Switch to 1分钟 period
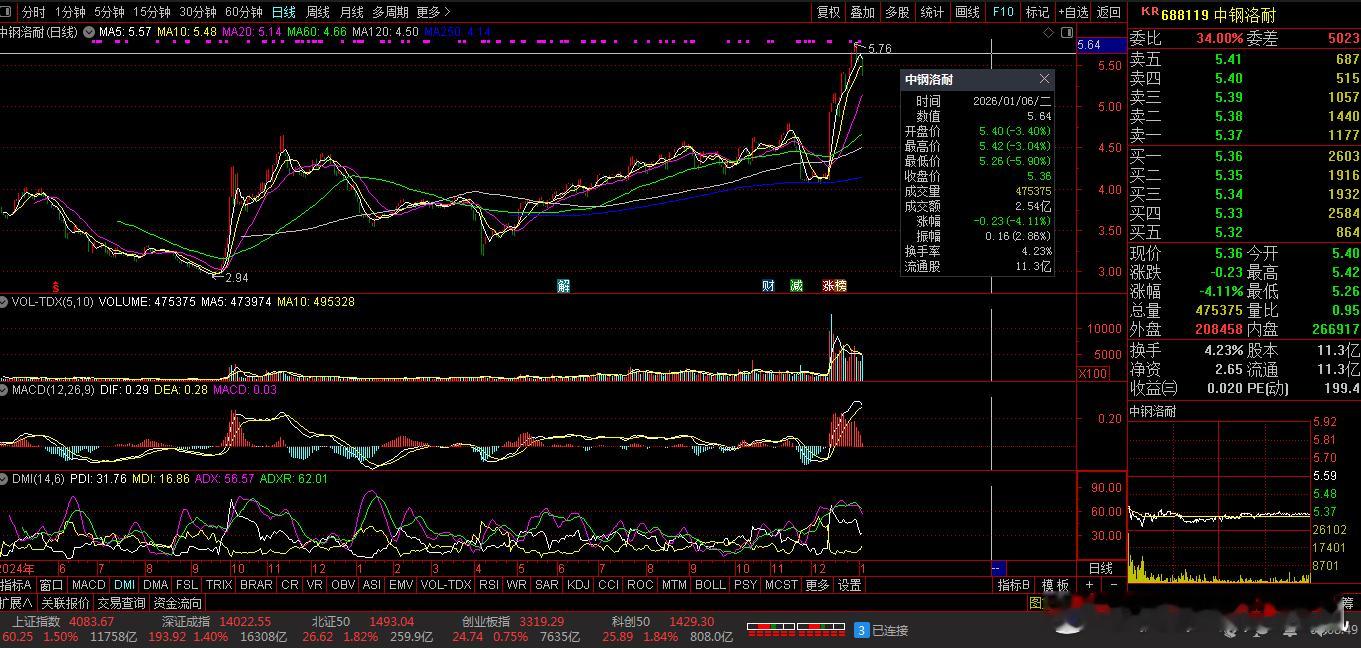Image resolution: width=1361 pixels, height=648 pixels. point(70,12)
